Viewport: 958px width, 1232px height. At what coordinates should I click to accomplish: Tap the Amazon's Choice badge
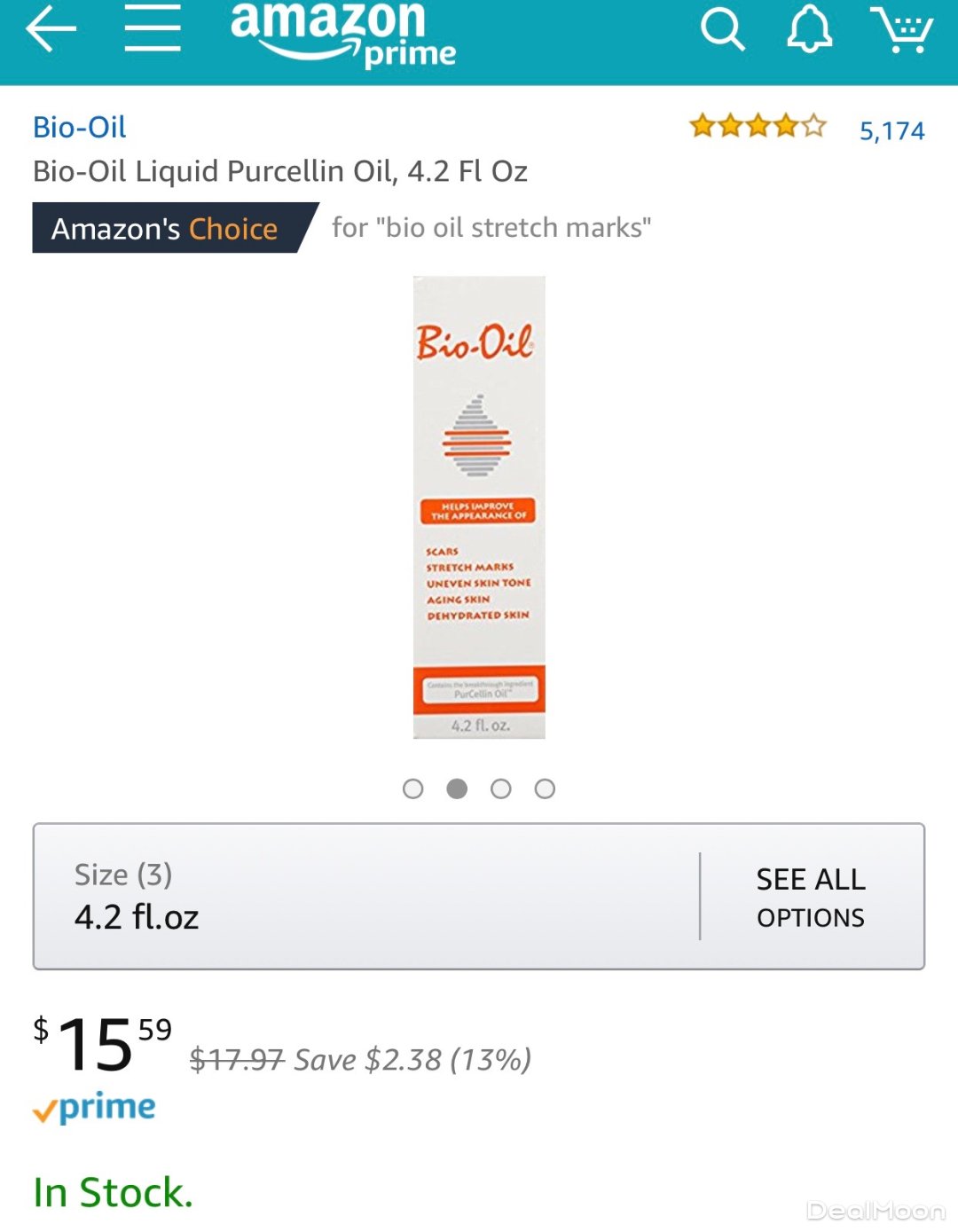click(166, 228)
